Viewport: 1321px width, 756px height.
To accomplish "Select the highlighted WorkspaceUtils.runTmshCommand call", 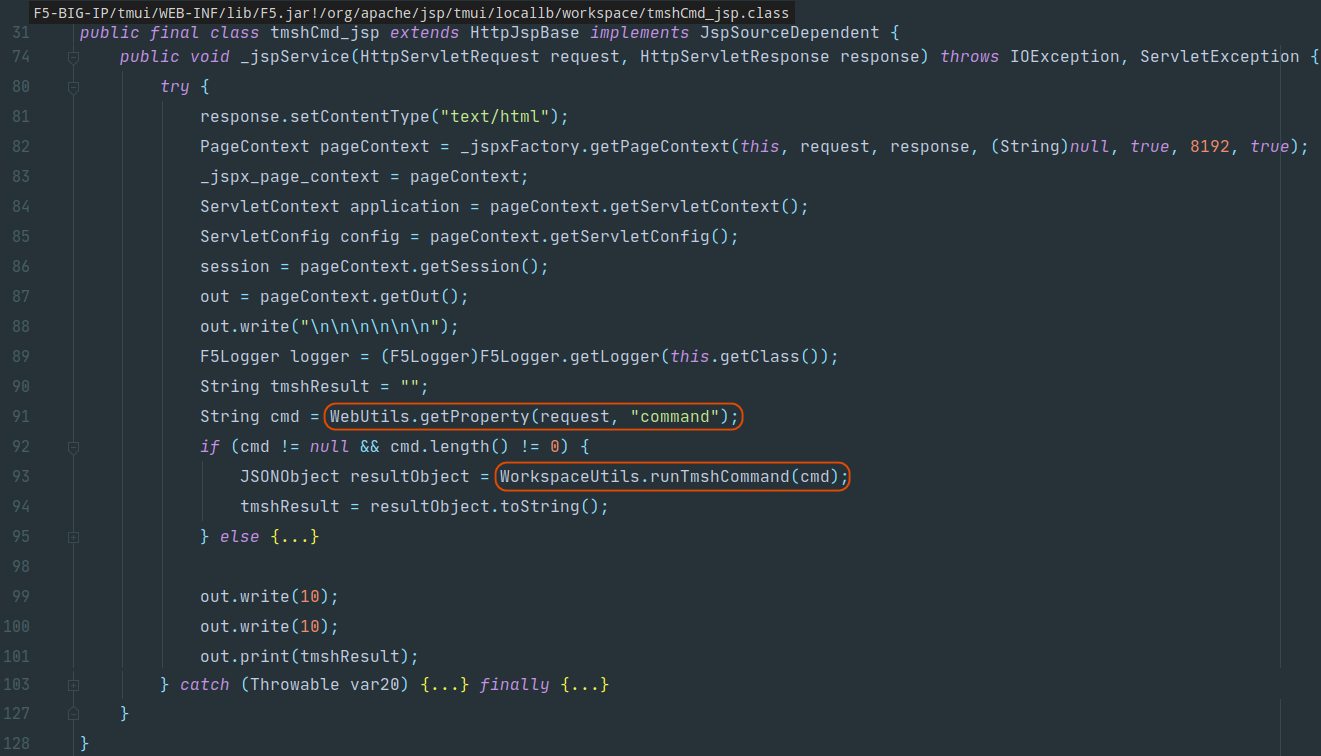I will pyautogui.click(x=672, y=476).
